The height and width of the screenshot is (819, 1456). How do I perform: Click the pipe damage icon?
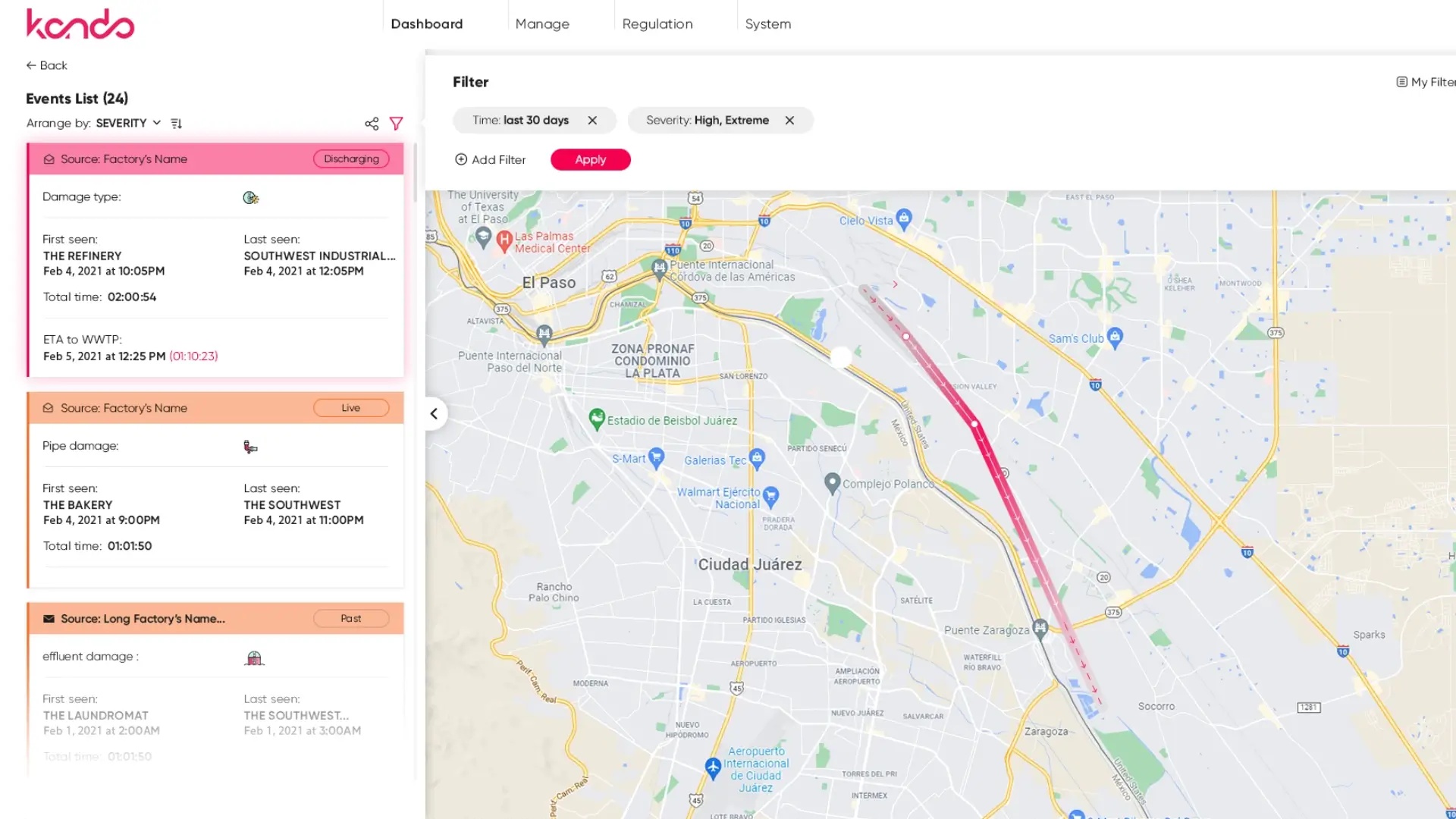(251, 447)
